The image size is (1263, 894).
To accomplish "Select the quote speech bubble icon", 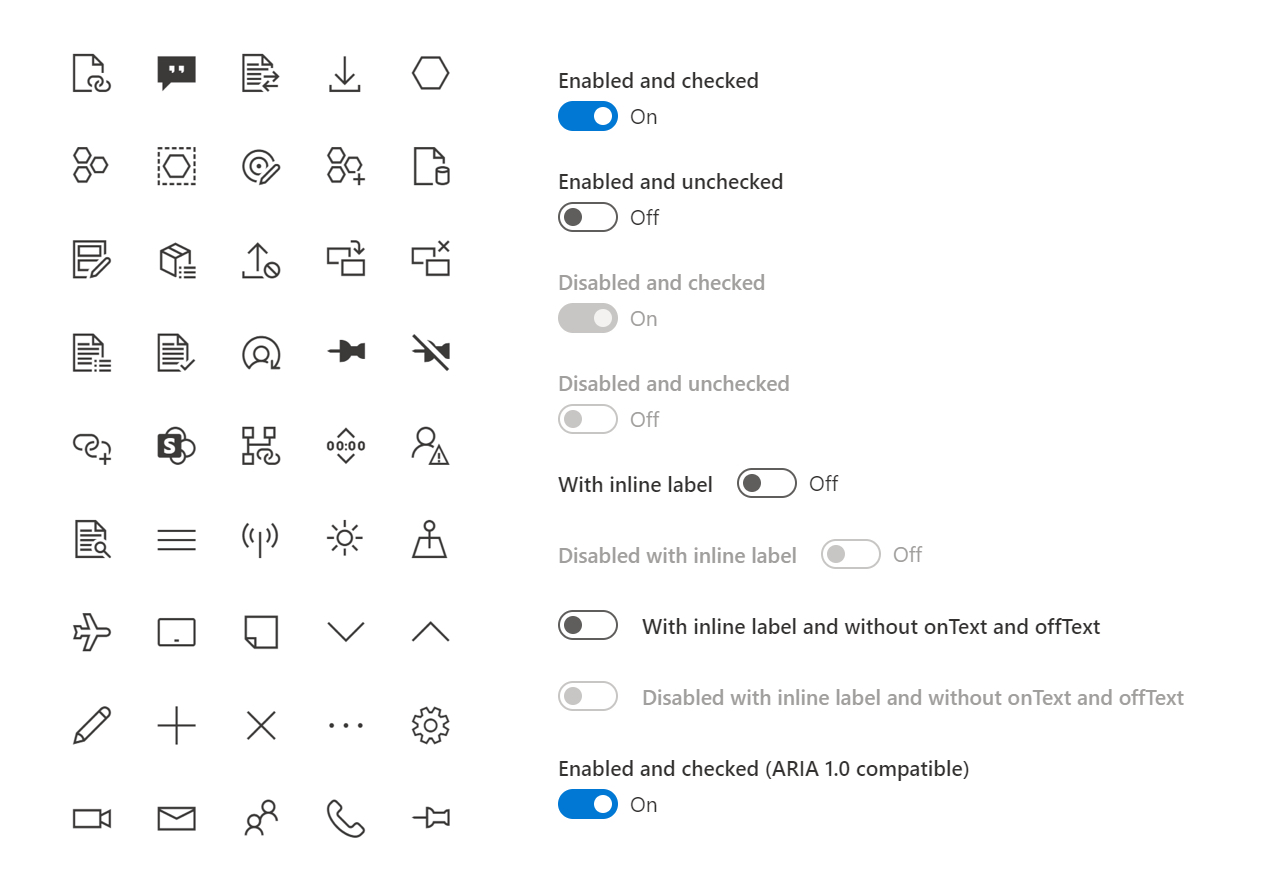I will click(x=177, y=73).
